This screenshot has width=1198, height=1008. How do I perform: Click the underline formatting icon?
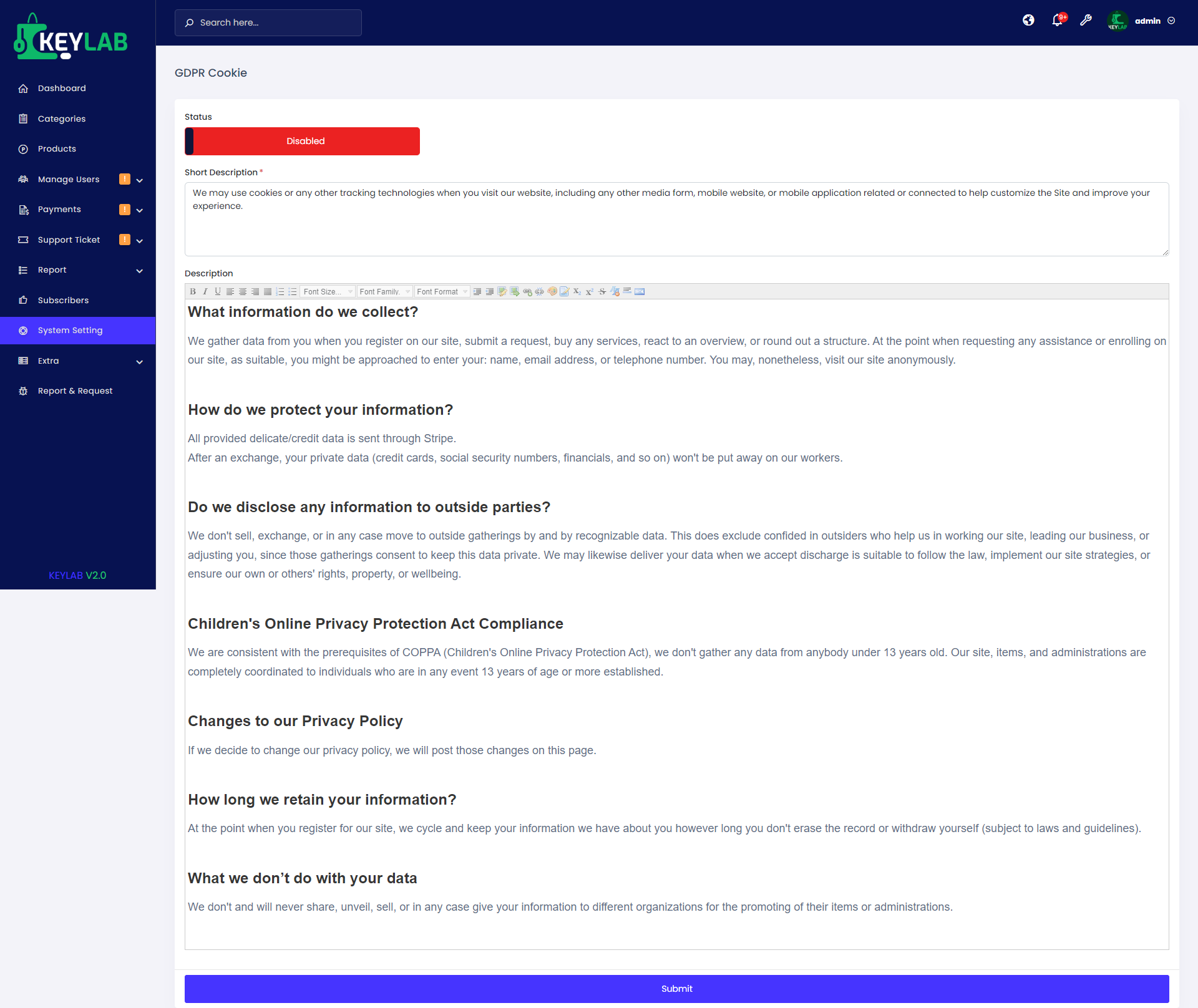coord(217,291)
